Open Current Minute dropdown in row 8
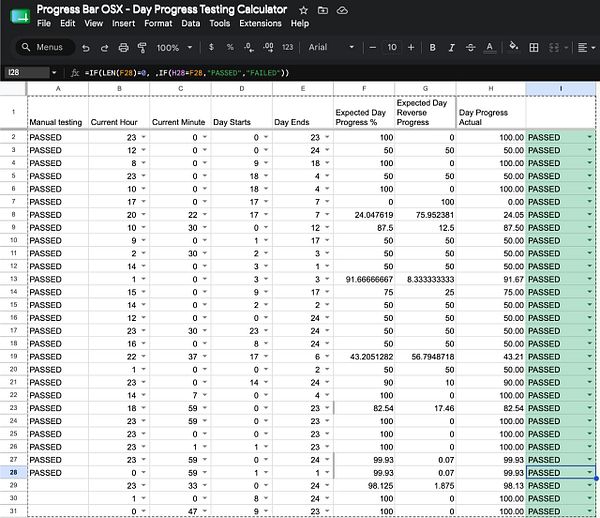The width and height of the screenshot is (600, 518). pos(205,214)
